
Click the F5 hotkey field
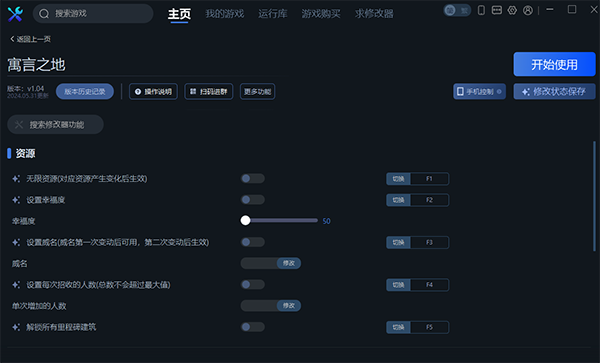(x=429, y=327)
